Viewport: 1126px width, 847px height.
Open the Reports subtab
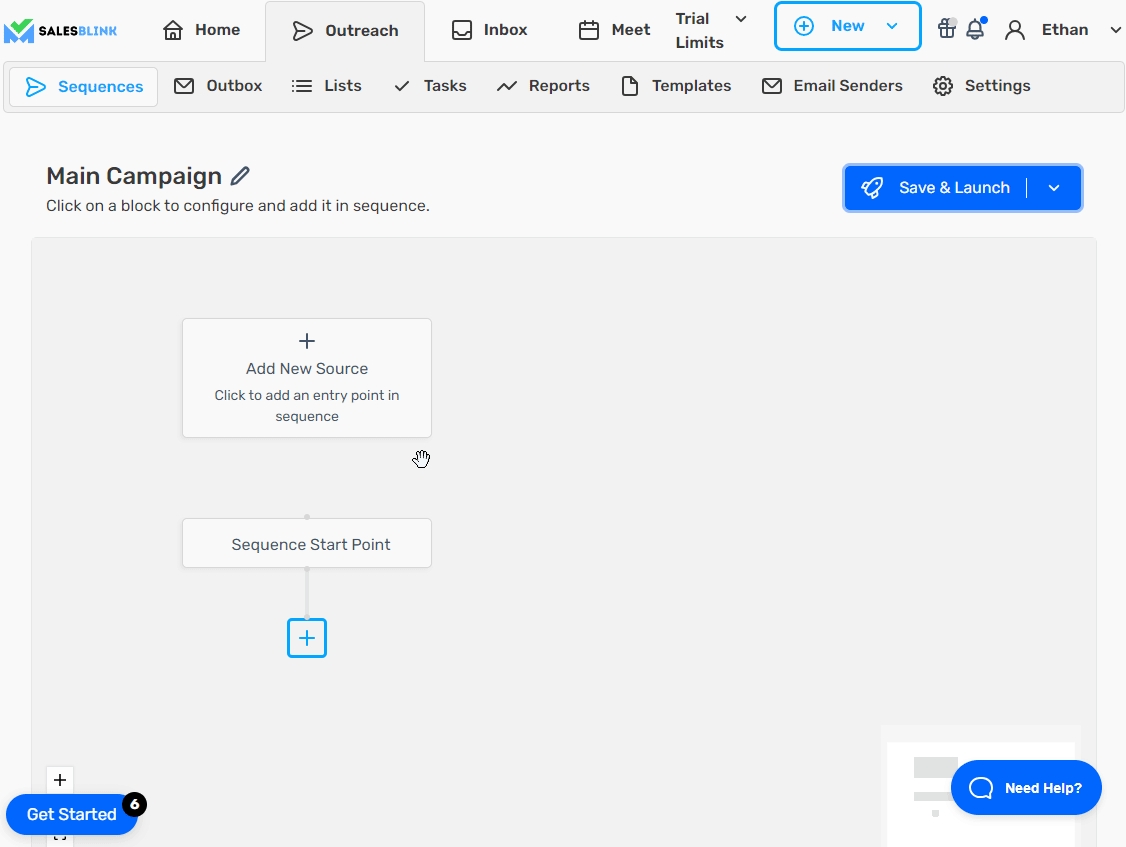(x=543, y=86)
